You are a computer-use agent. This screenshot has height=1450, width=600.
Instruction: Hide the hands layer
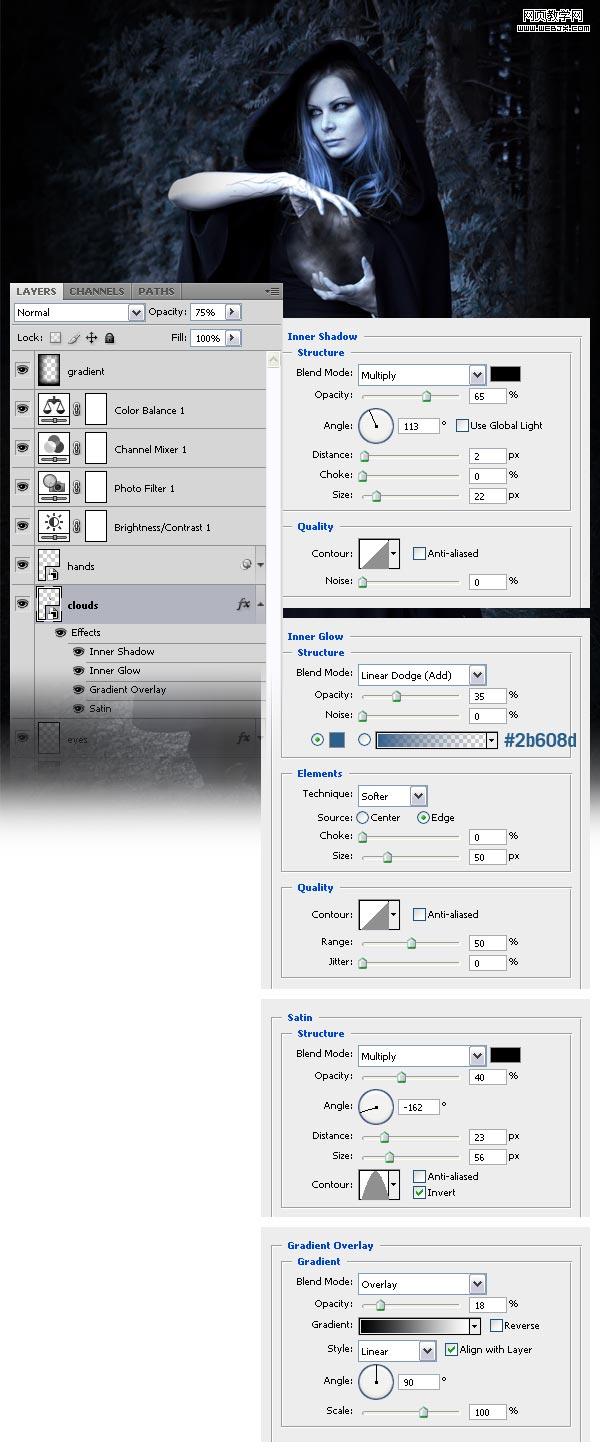coord(22,565)
